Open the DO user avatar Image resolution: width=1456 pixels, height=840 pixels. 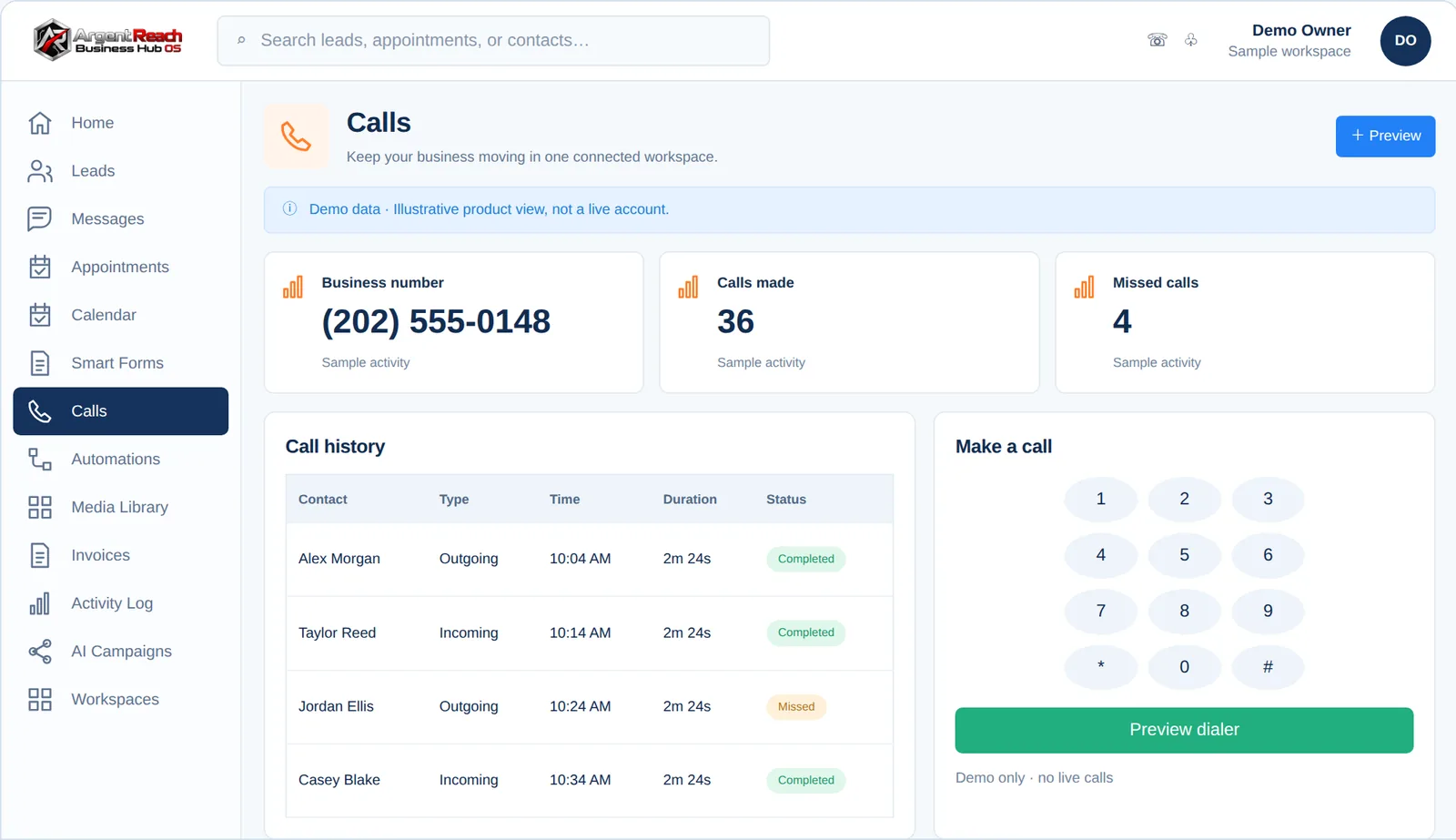pyautogui.click(x=1405, y=41)
